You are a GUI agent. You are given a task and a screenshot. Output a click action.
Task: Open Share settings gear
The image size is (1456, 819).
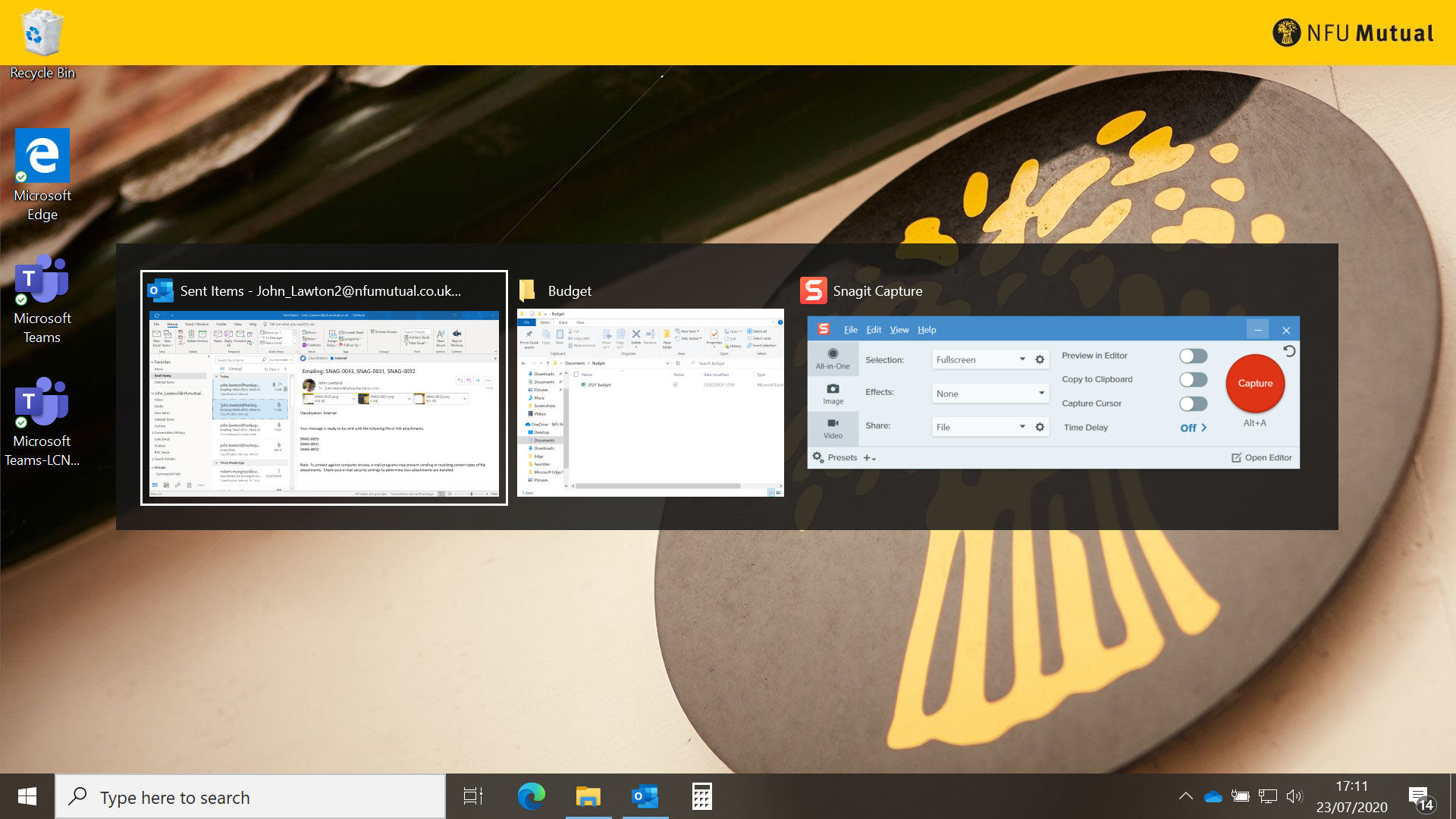[x=1040, y=427]
